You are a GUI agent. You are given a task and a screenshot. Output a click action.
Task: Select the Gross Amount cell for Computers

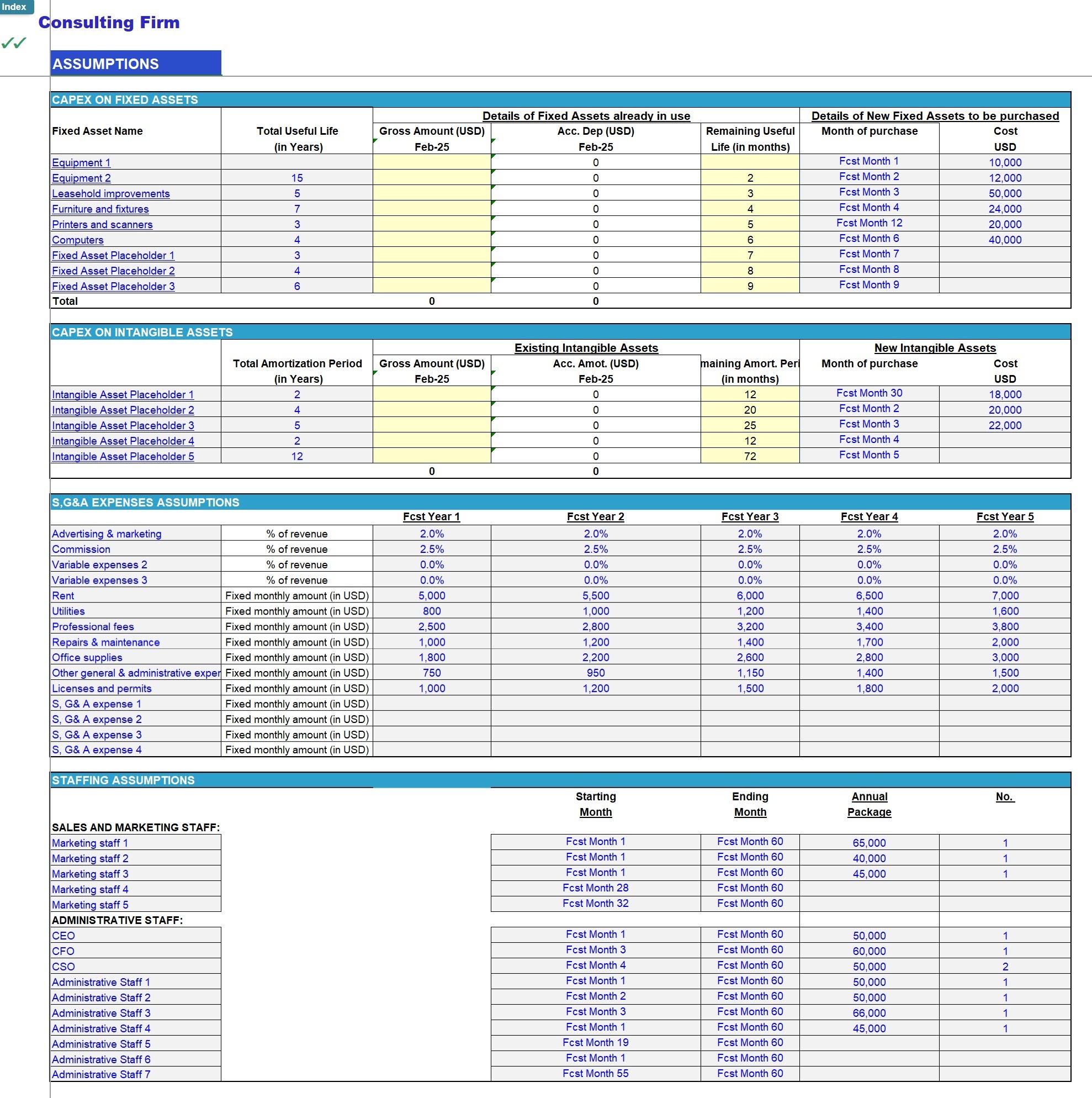click(x=432, y=239)
